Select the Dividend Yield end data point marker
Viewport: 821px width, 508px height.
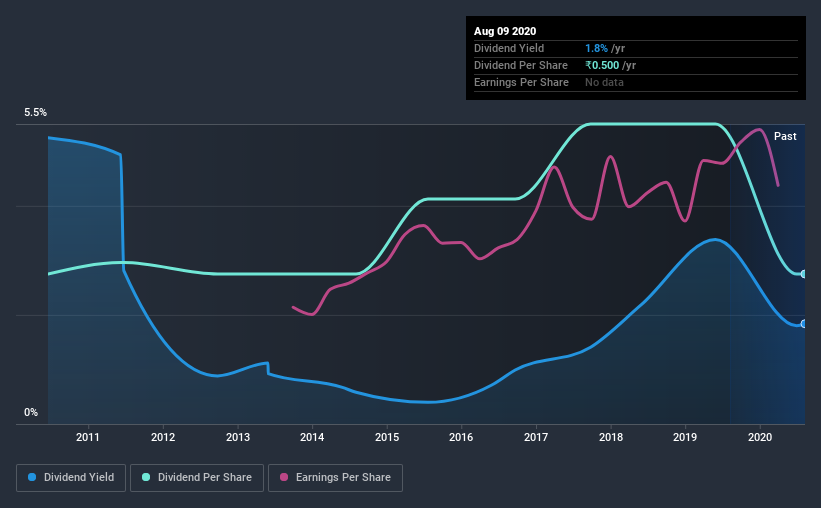(x=803, y=324)
